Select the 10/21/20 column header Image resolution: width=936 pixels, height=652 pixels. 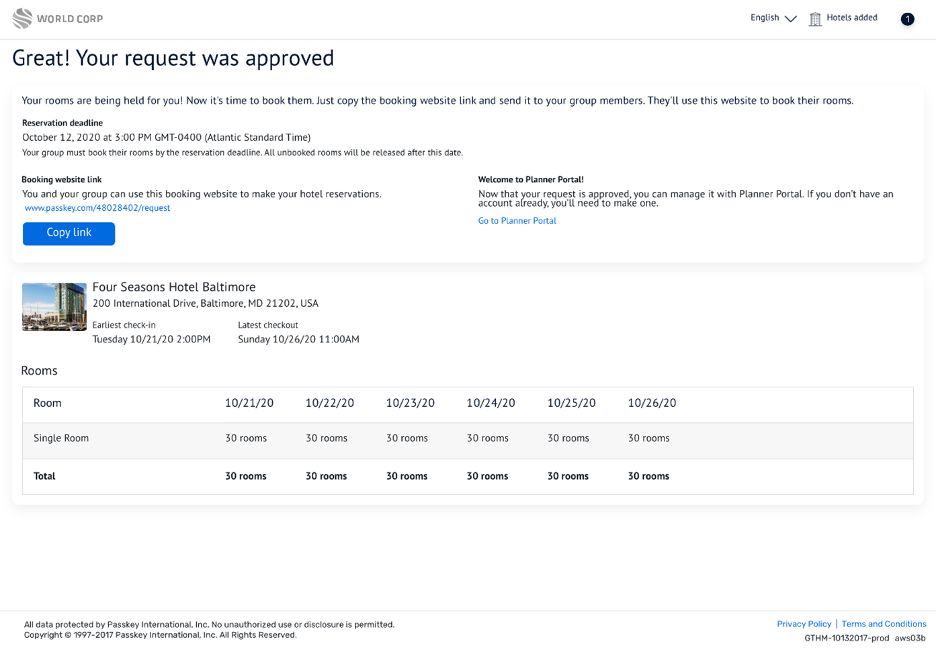click(249, 403)
